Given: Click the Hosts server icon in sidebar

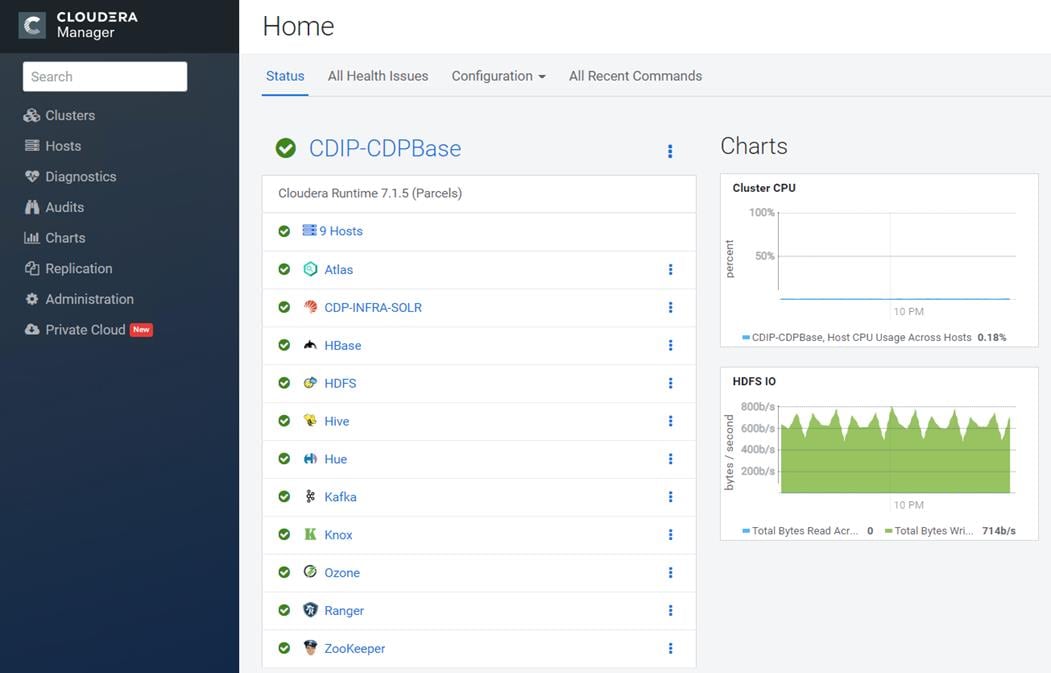Looking at the screenshot, I should click(x=32, y=145).
